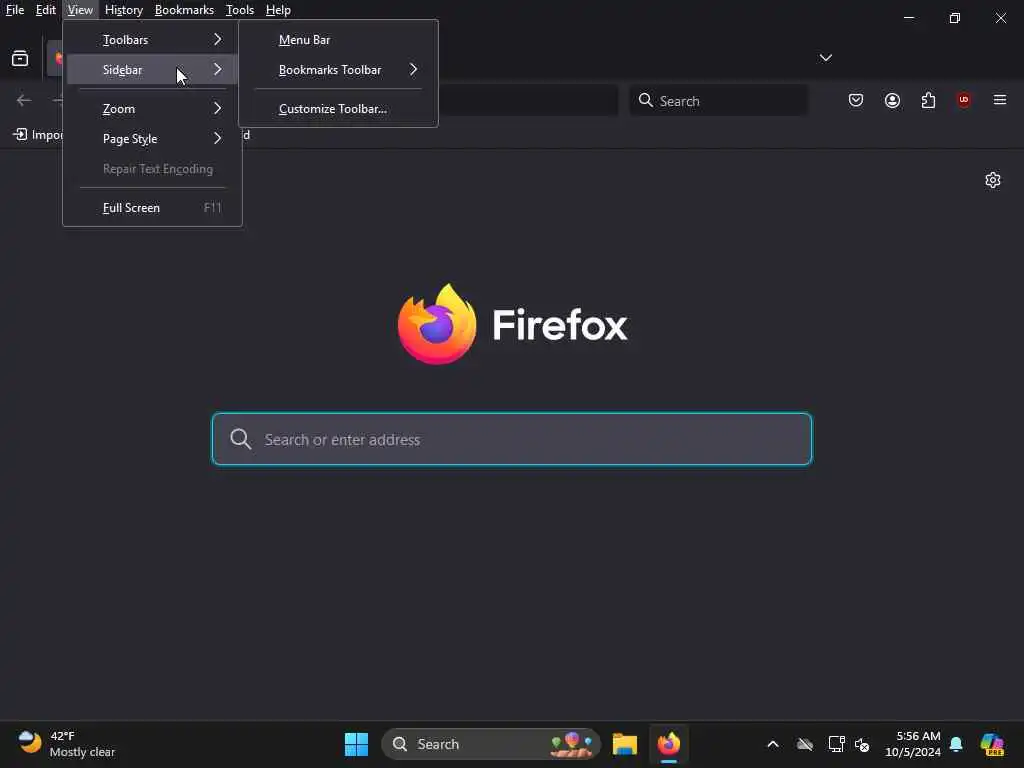
Task: Open the Tools menu
Action: [240, 10]
